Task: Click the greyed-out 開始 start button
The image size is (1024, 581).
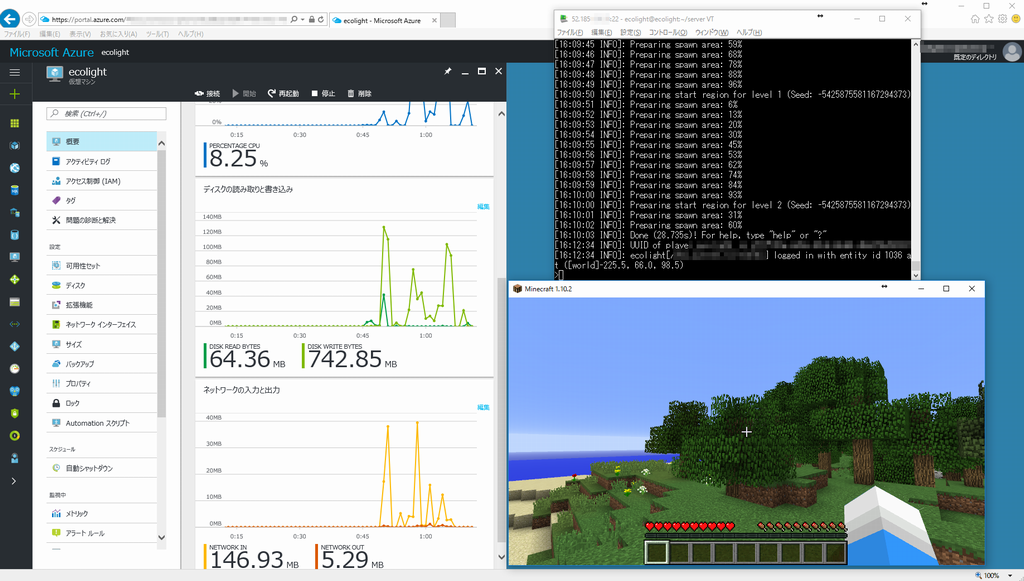Action: tap(244, 93)
